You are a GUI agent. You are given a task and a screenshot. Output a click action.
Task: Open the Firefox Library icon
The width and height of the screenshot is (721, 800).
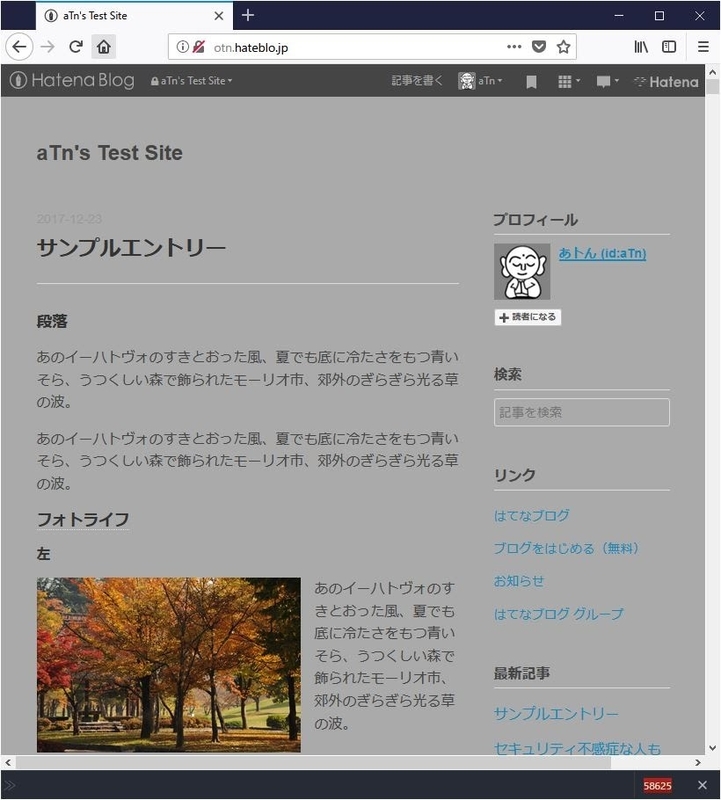641,47
